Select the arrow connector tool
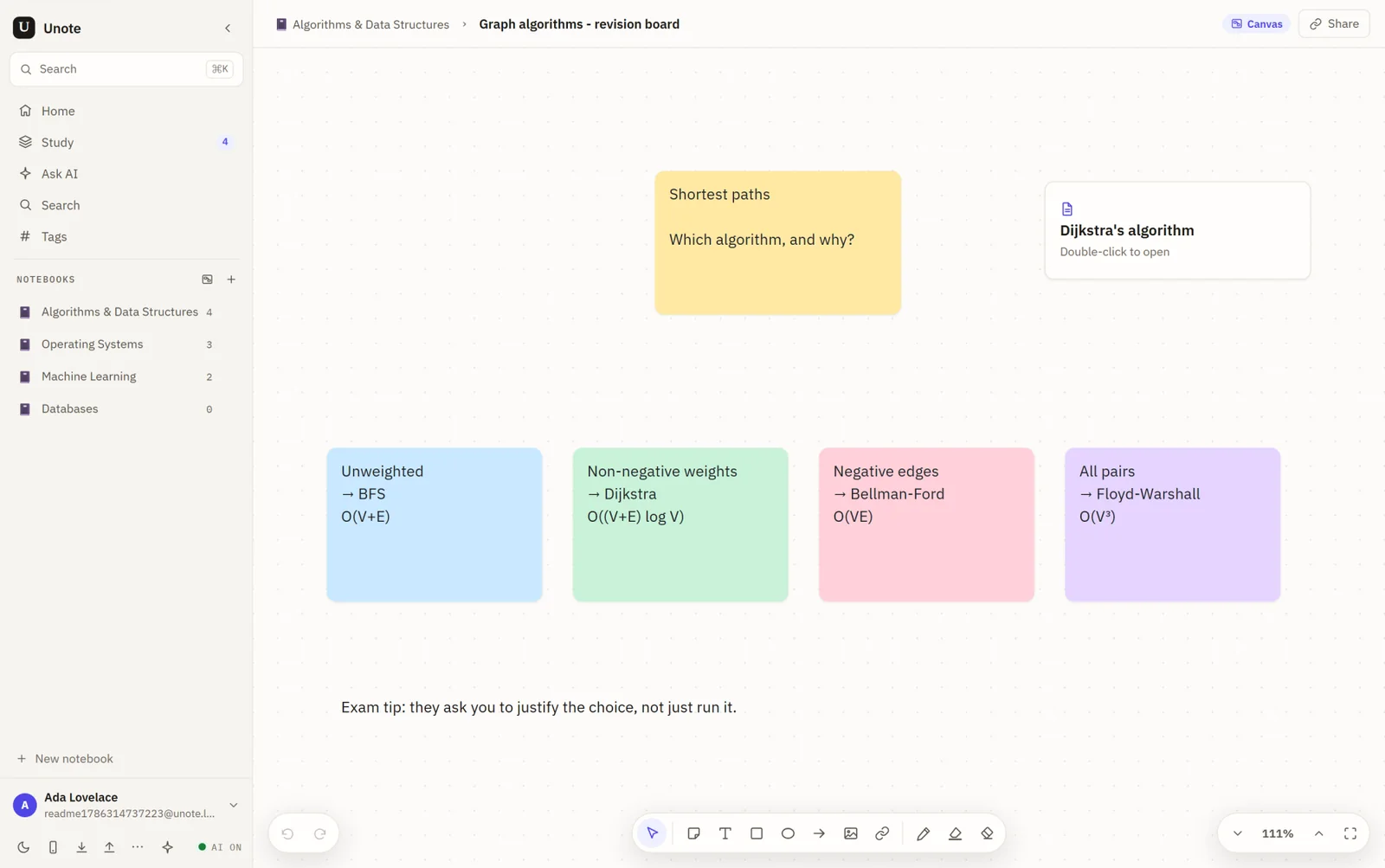Viewport: 1385px width, 868px height. click(819, 833)
